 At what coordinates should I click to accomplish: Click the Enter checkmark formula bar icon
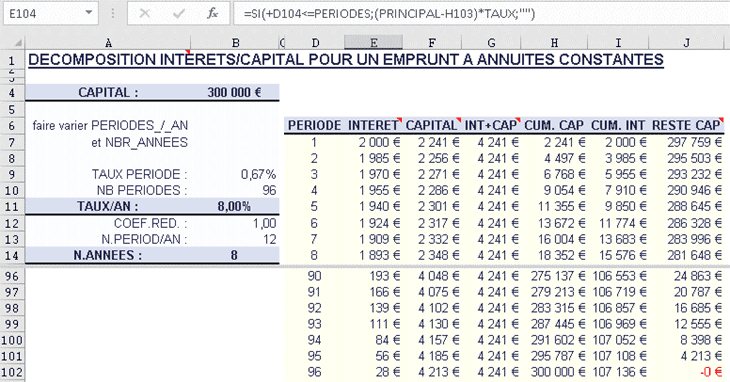click(178, 13)
